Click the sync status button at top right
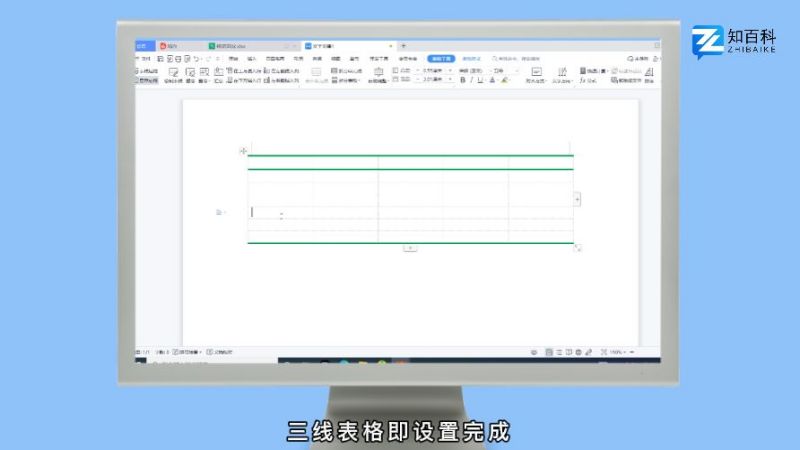 tap(637, 59)
